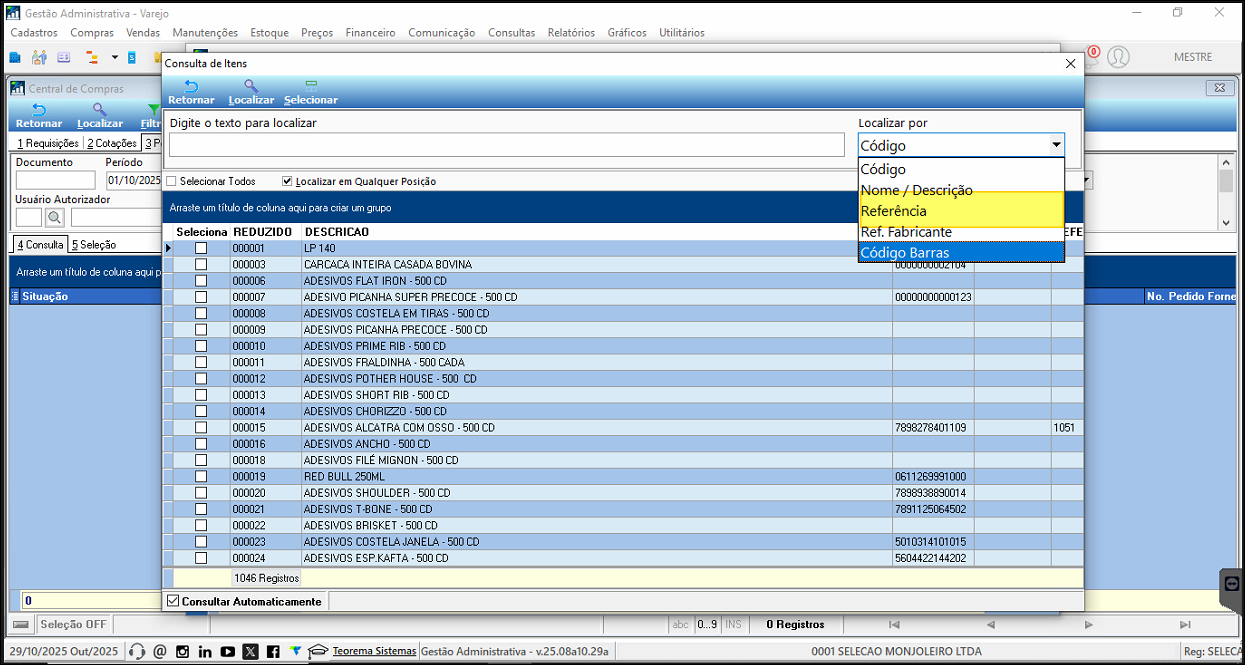Toggle Consultar Automaticamente checkbox
1245x665 pixels.
[x=174, y=601]
